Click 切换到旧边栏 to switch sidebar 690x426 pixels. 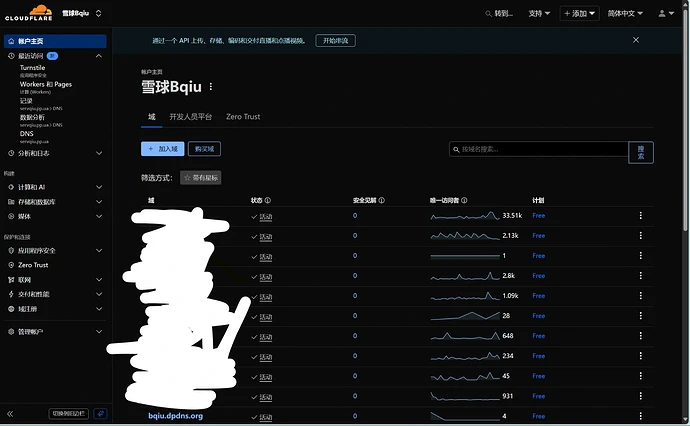(x=69, y=413)
